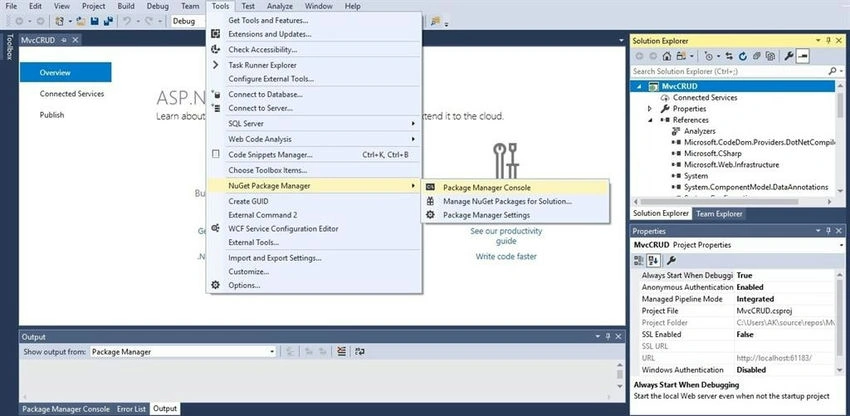Open the SQL Server submenu
The image size is (850, 416).
point(314,124)
